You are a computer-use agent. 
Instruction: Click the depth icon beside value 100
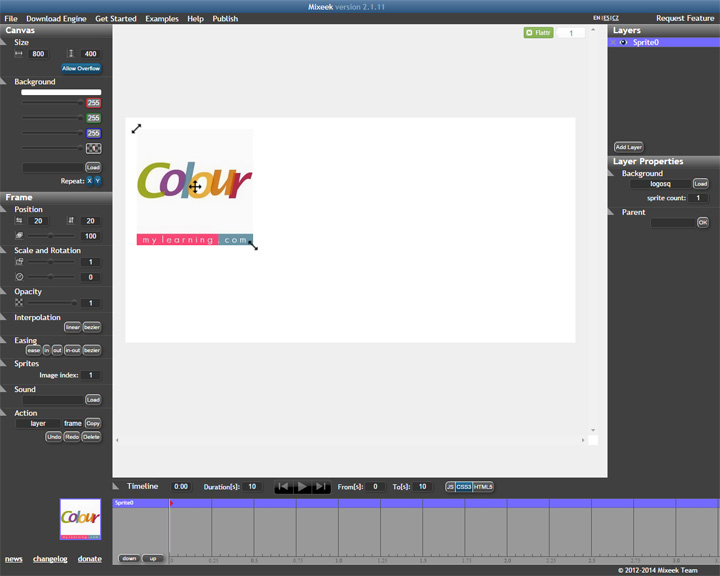(x=19, y=235)
